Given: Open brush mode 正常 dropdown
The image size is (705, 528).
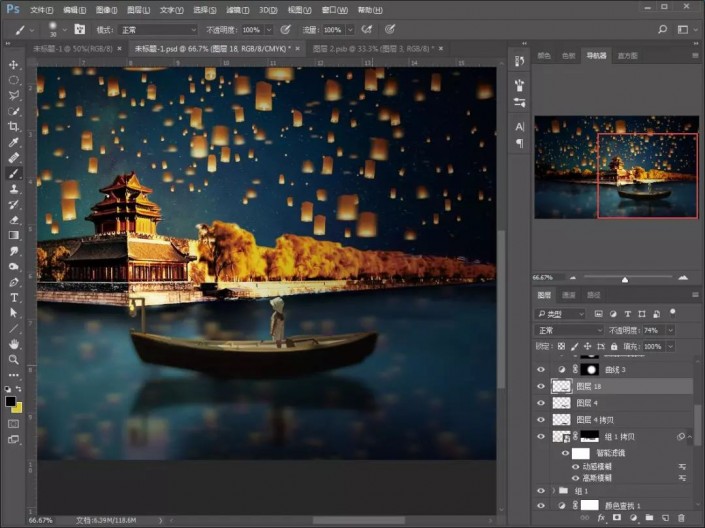Looking at the screenshot, I should [158, 30].
